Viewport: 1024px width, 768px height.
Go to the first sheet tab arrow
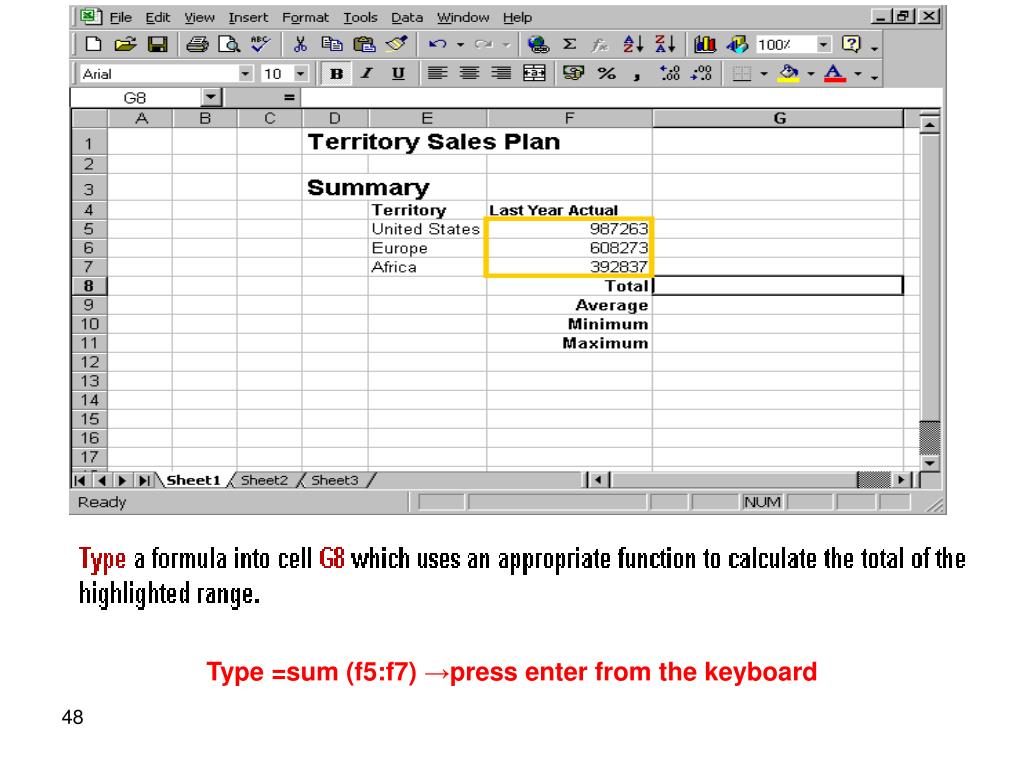point(80,481)
